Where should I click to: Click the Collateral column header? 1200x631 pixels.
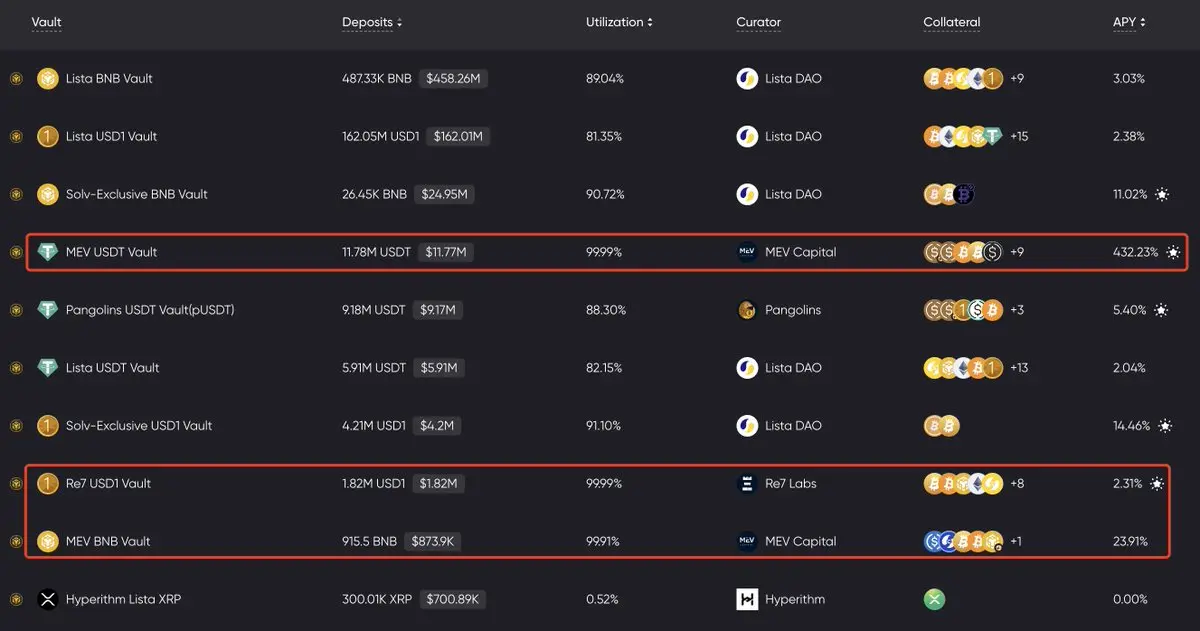pos(951,22)
